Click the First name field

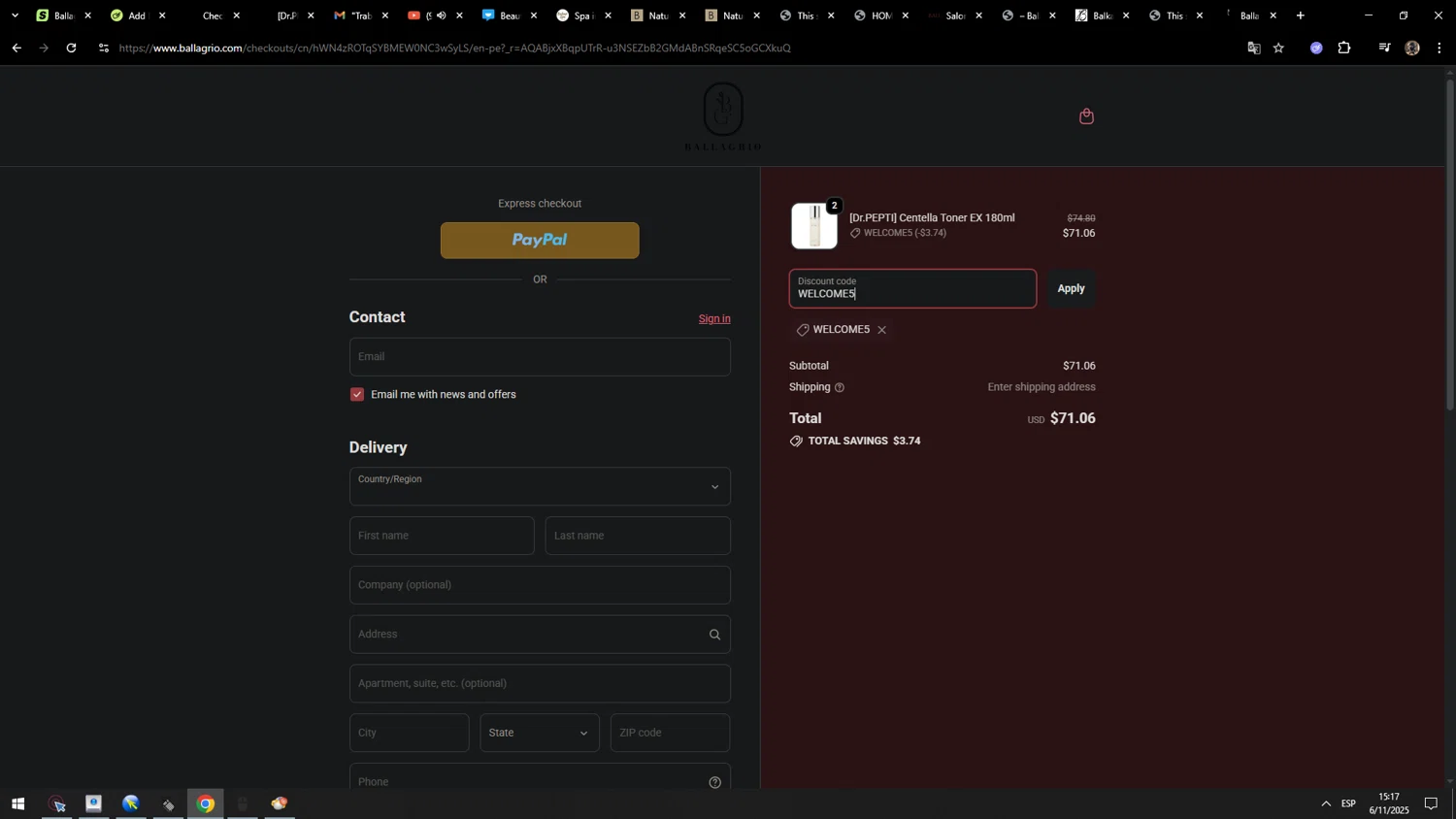coord(442,536)
